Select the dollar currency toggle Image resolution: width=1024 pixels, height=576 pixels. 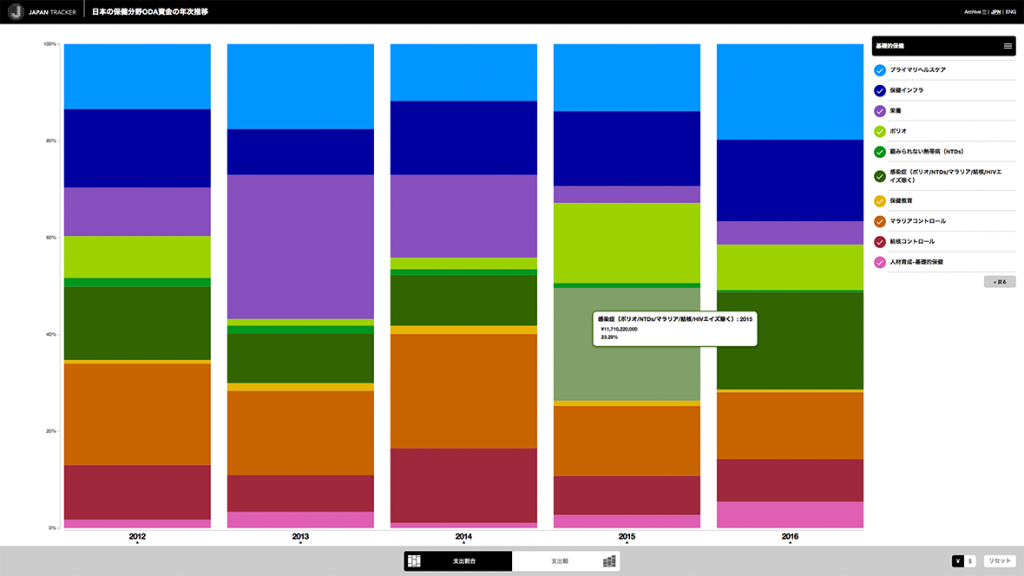click(970, 561)
